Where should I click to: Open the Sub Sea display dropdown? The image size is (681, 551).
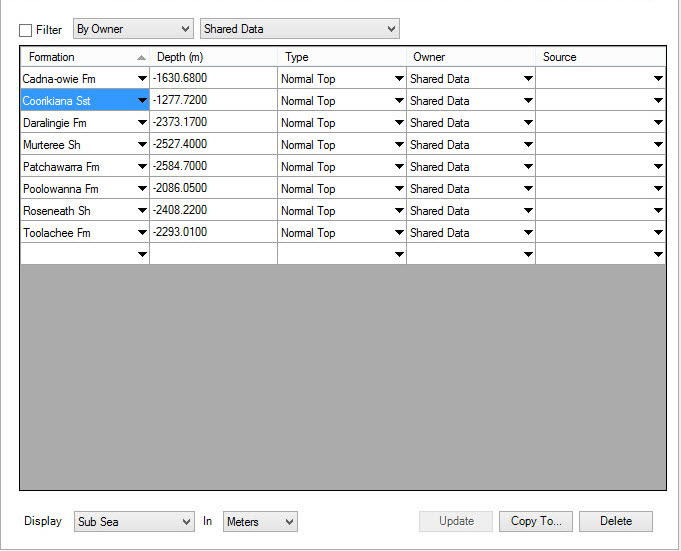(x=134, y=522)
